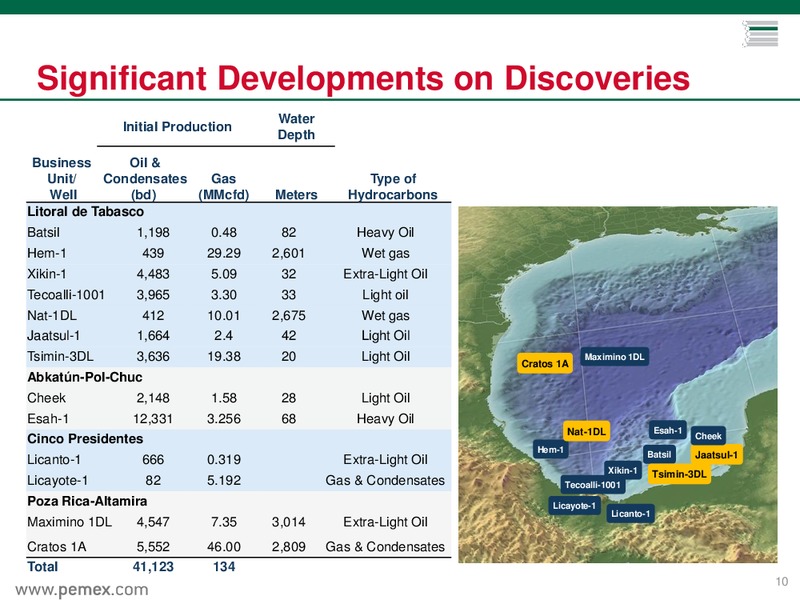
Task: Click the 'Tecoalli-1001' well name in table
Action: [66, 295]
